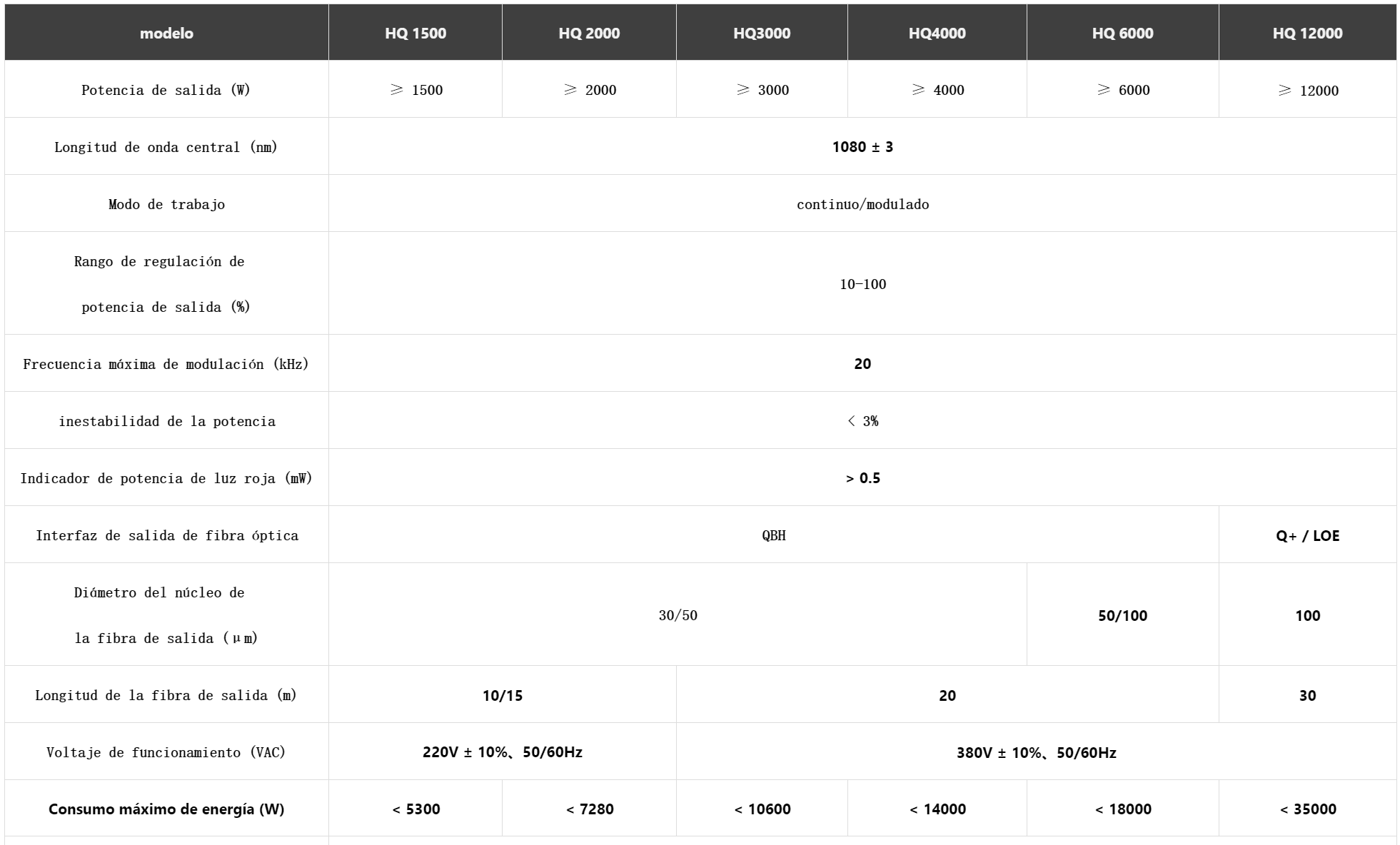Click the 380V ± 10% voltage cell

(1037, 752)
